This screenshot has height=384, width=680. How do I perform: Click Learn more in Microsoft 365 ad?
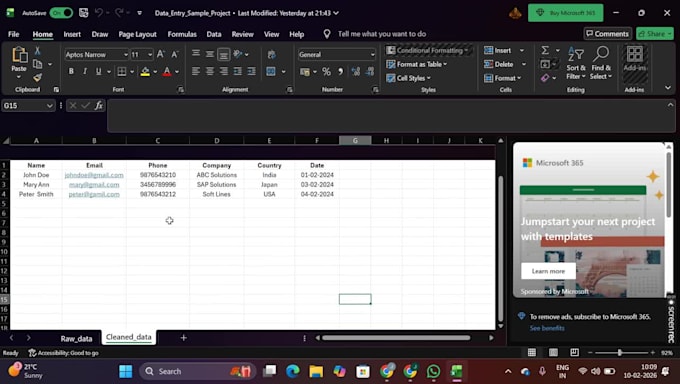coord(548,271)
